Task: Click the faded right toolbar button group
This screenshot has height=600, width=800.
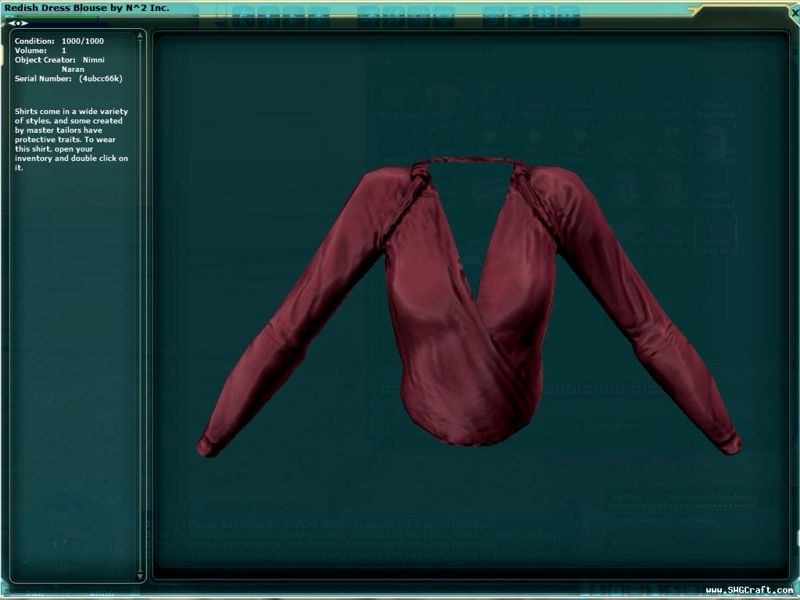Action: [530, 16]
